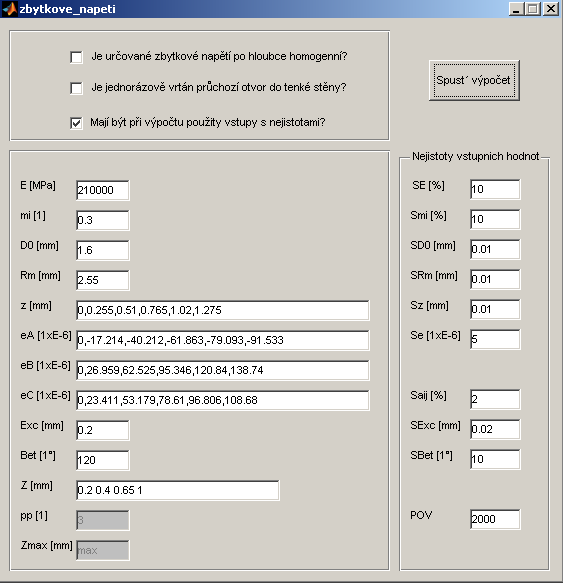Maximize the zbytkove_napeti window
The width and height of the screenshot is (563, 583).
(533, 9)
